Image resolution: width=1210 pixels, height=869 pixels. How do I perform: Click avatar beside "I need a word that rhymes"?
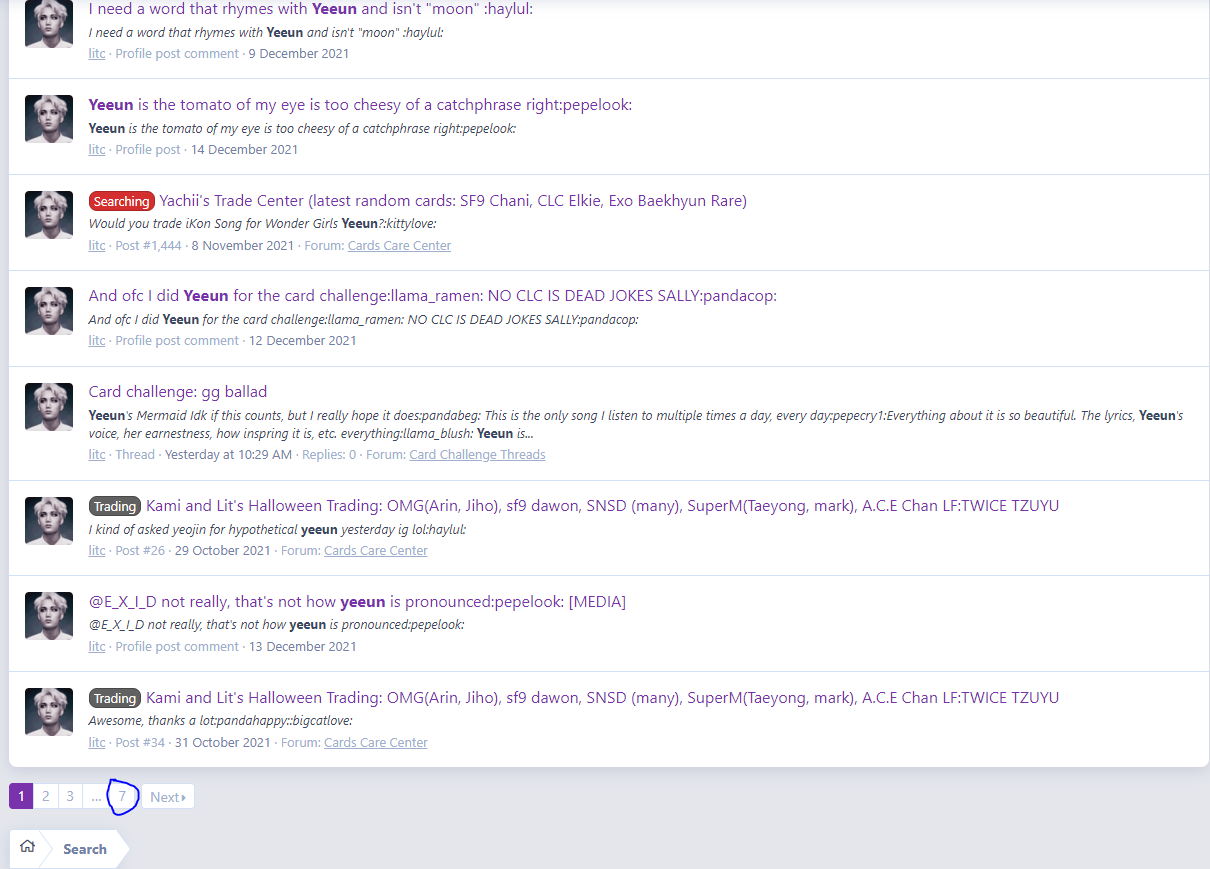(x=49, y=24)
